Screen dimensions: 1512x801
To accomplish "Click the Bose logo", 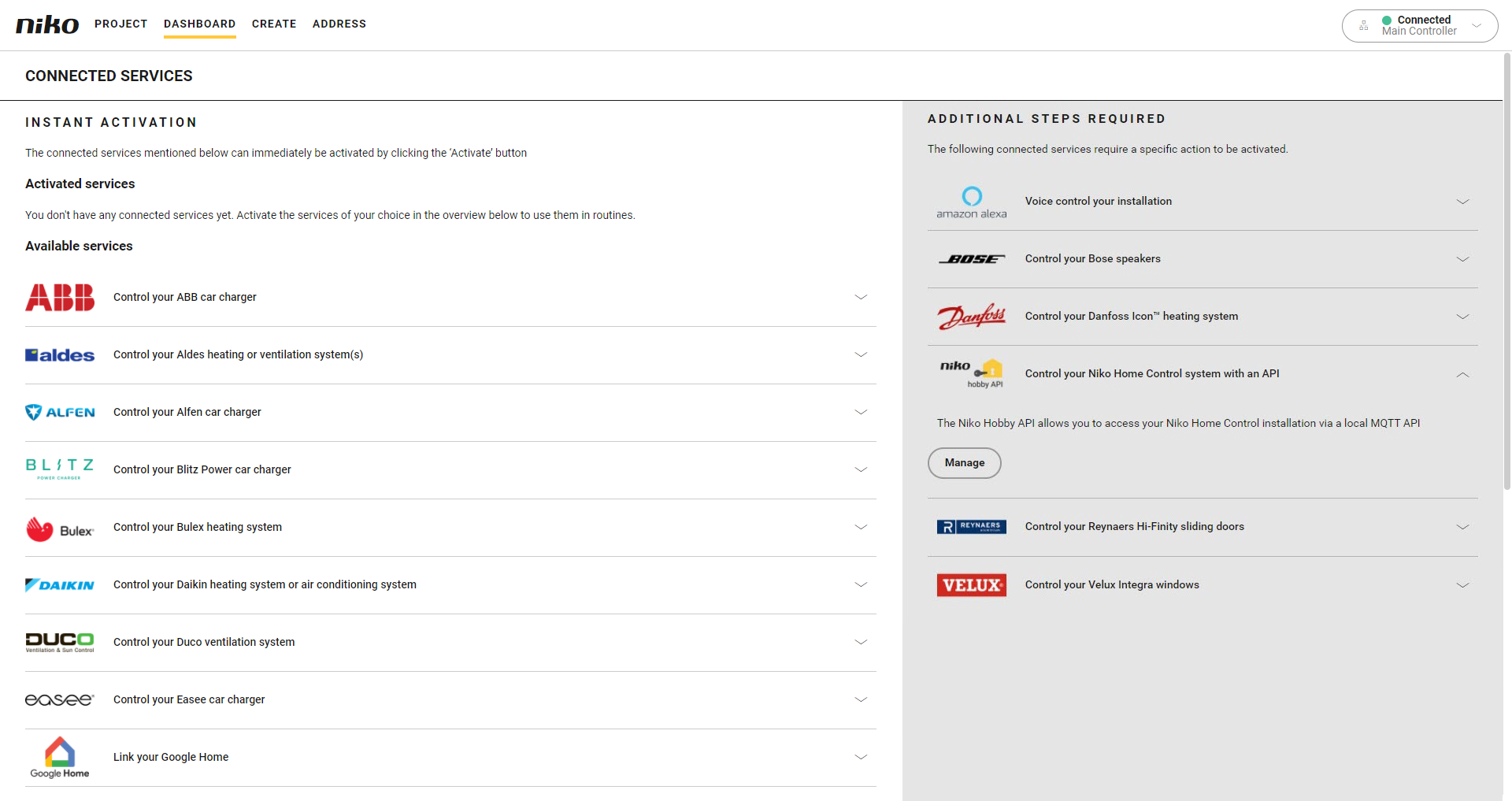I will coord(972,259).
